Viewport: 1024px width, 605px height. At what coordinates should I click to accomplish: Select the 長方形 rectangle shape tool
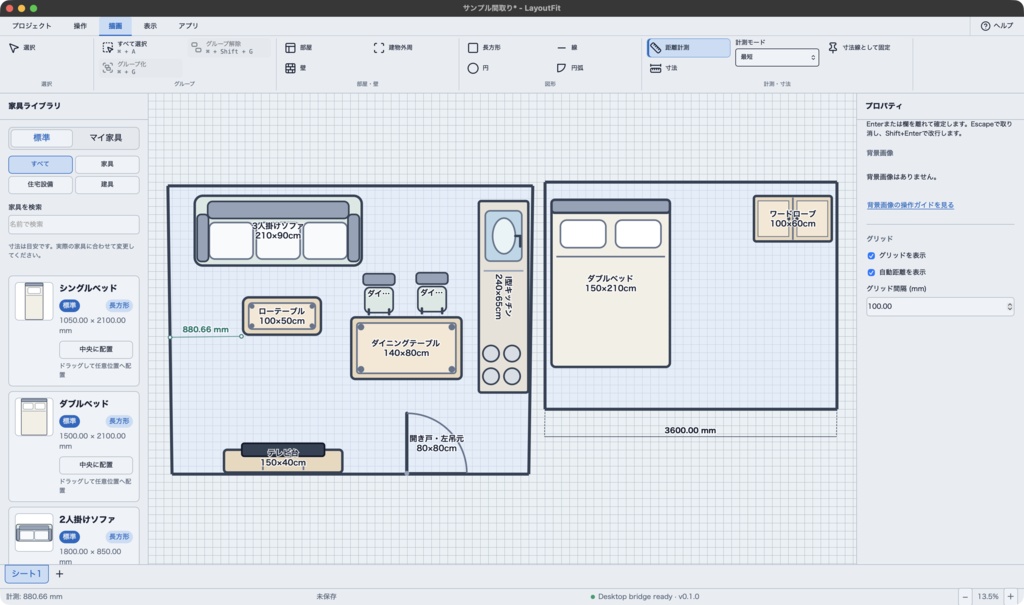tap(484, 48)
